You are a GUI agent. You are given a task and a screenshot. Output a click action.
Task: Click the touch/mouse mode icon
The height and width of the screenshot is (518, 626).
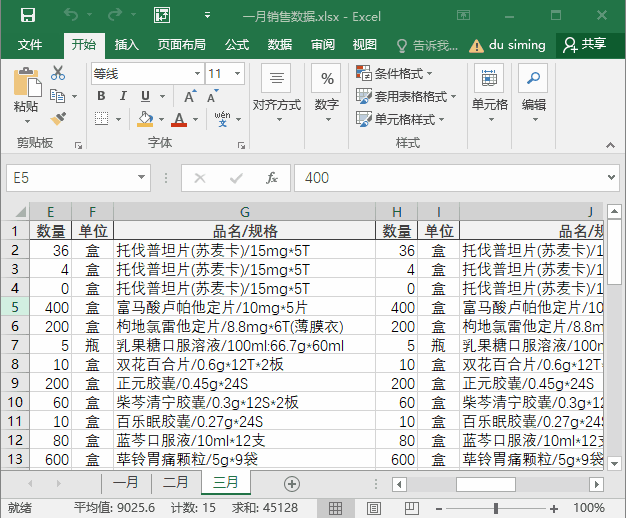[162, 16]
